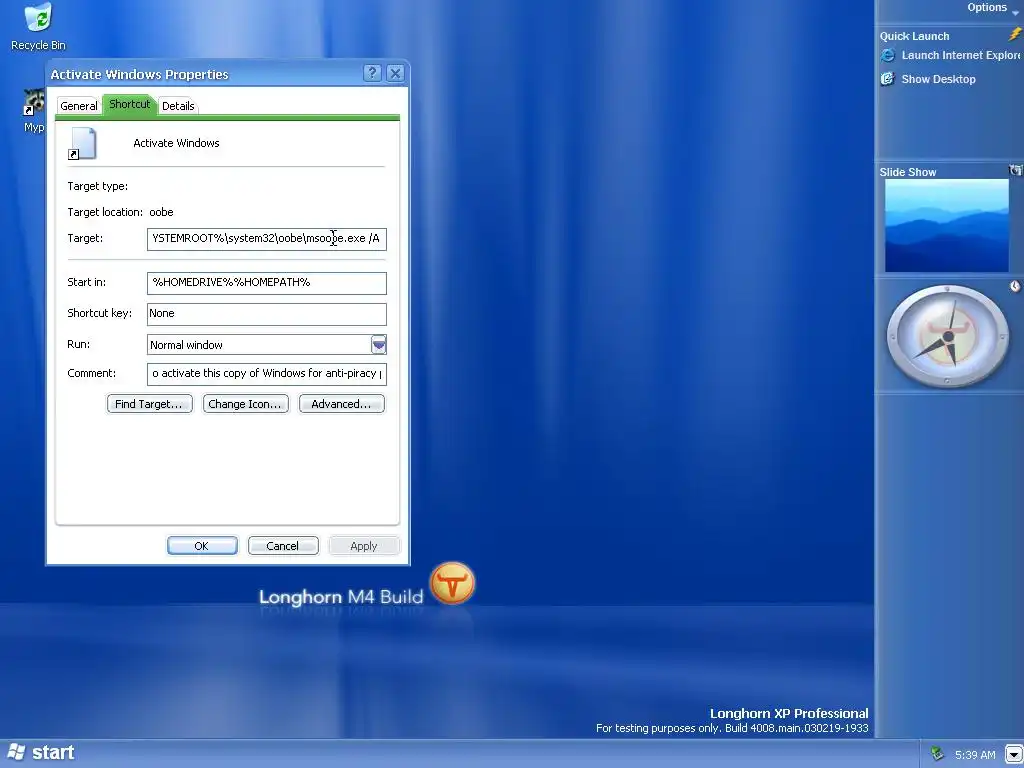Click the Start in text field
This screenshot has height=768, width=1024.
(266, 283)
